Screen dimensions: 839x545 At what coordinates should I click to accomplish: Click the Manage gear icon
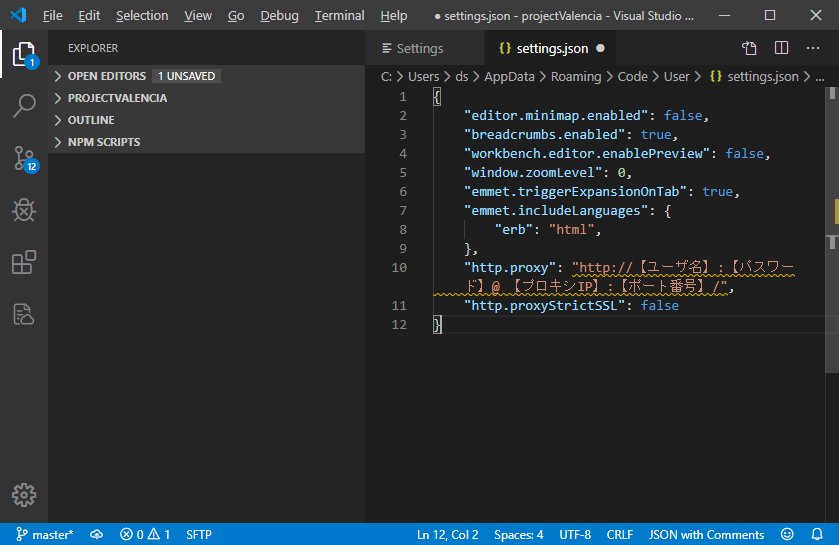(x=24, y=494)
